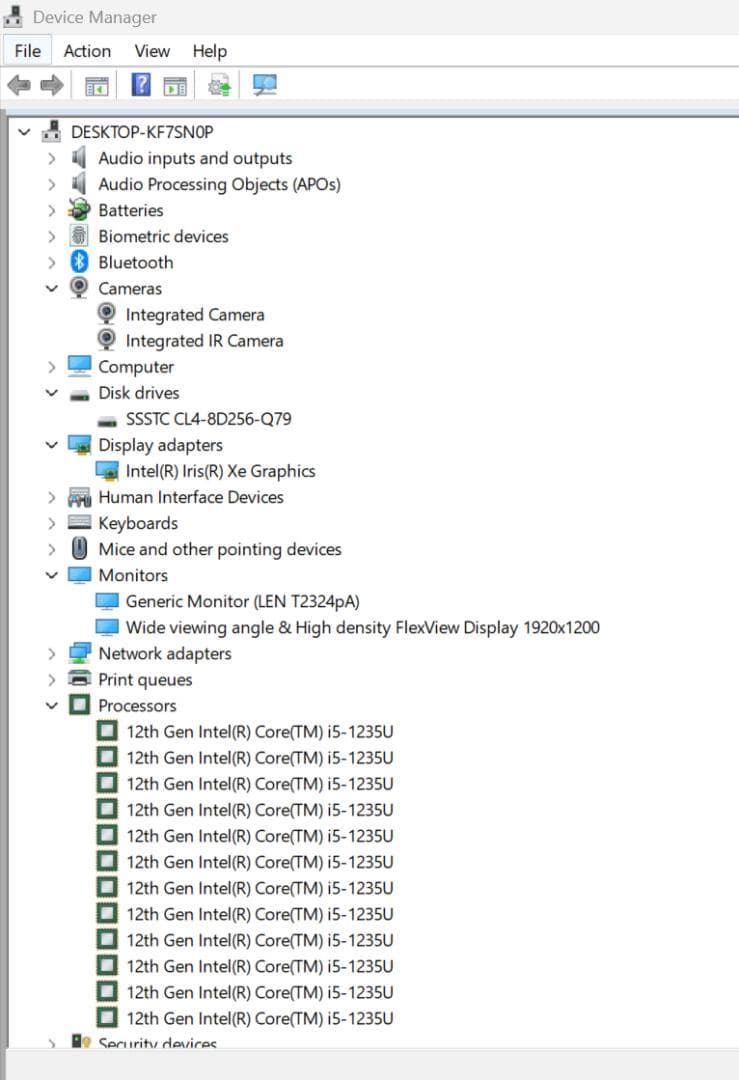Click the Computer category label

tap(136, 367)
